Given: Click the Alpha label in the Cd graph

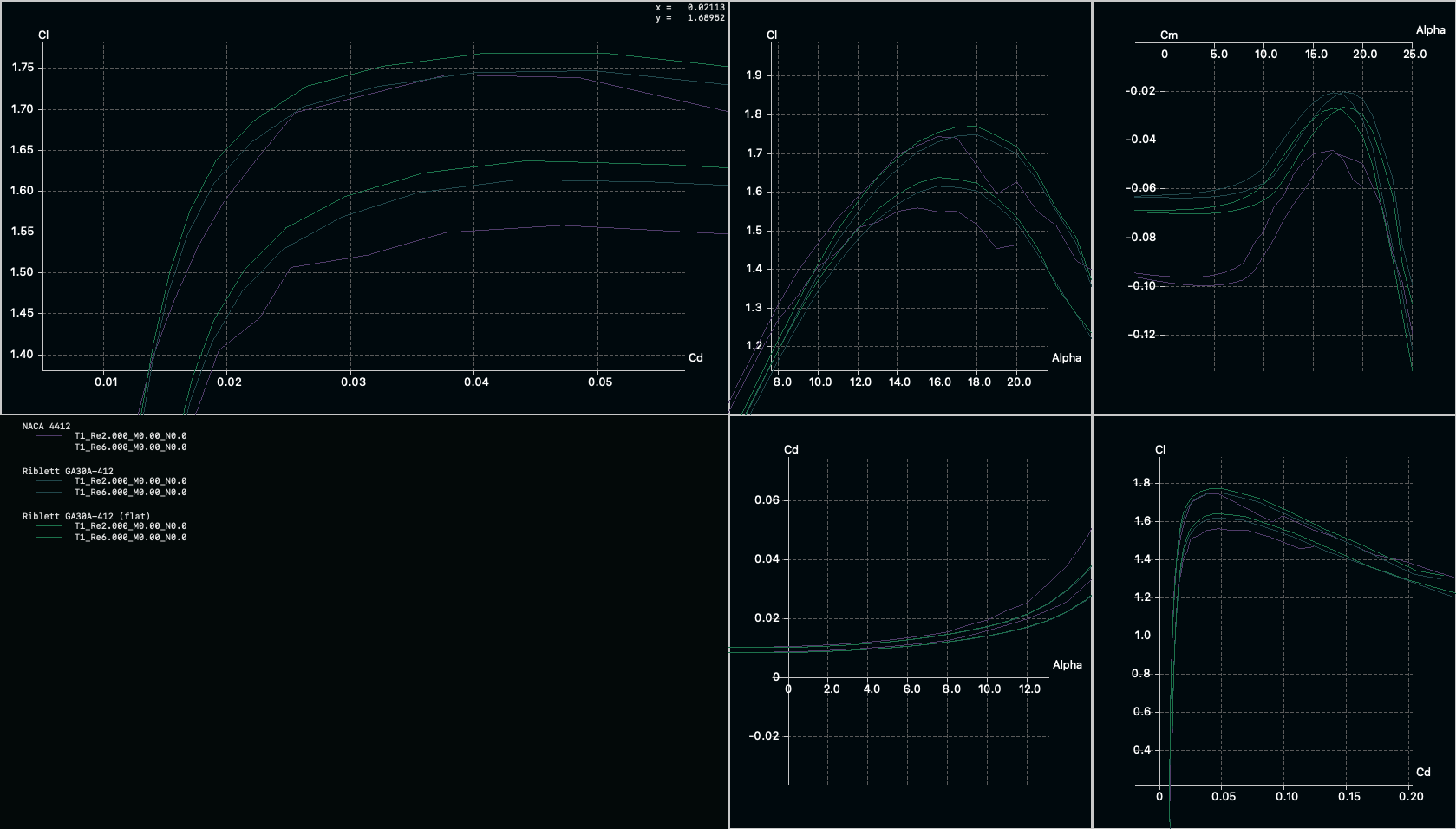Looking at the screenshot, I should coord(1068,665).
